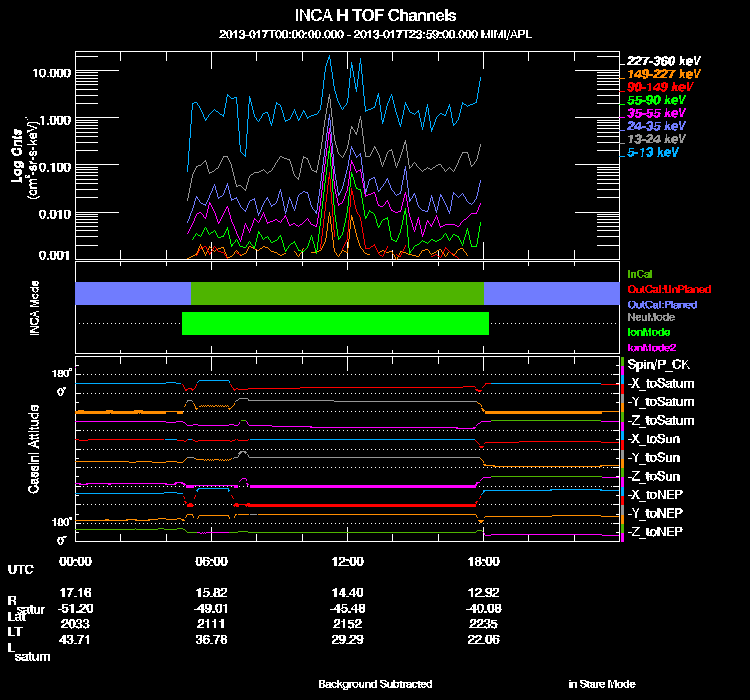Click the Spin/P_CK attitude legend label

click(x=655, y=366)
